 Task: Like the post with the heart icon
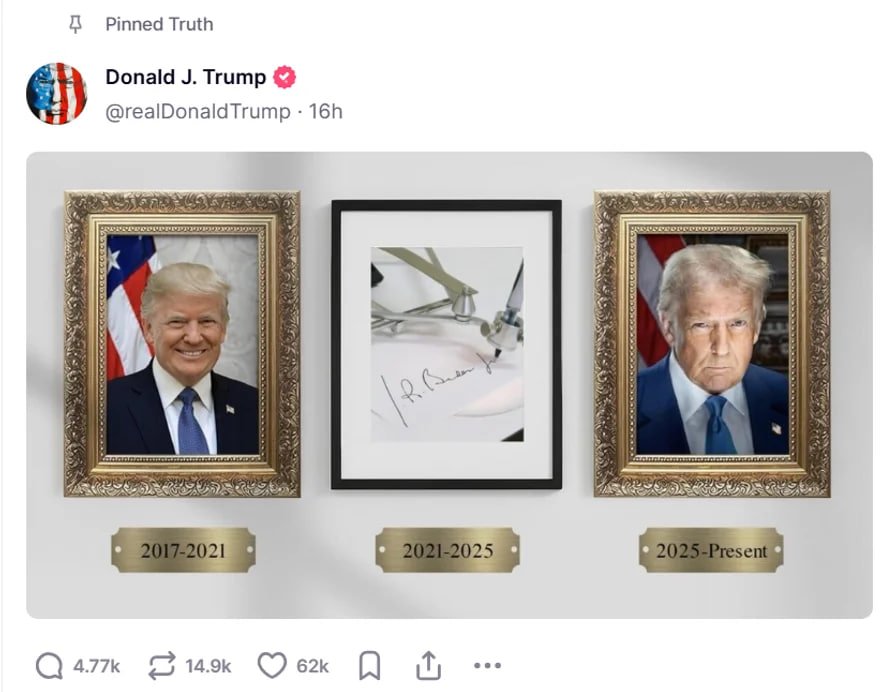272,666
